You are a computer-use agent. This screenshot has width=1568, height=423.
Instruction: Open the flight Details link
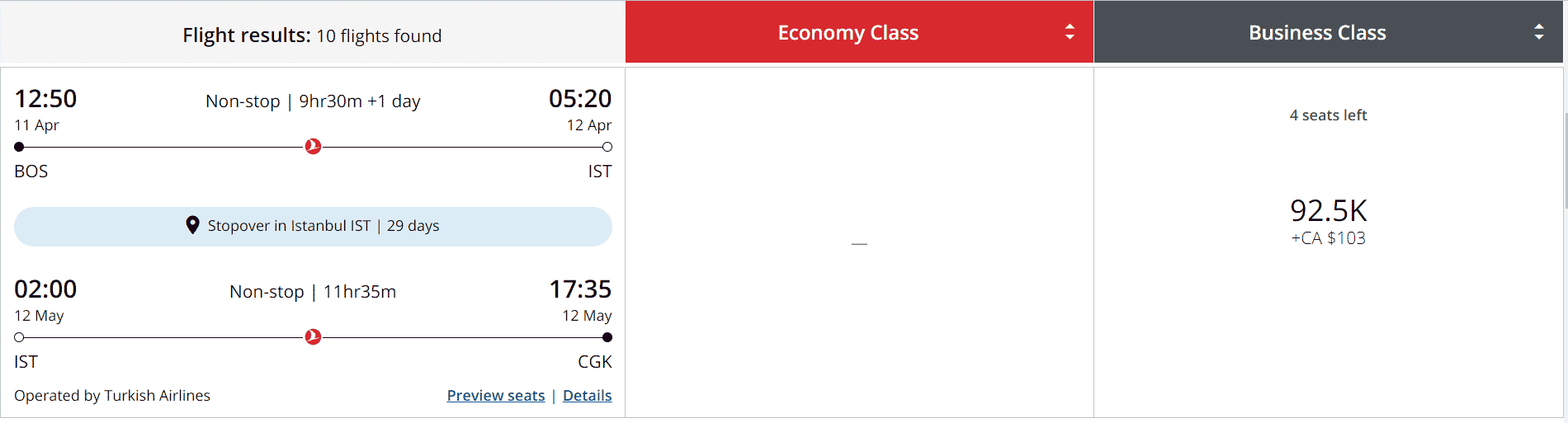[x=587, y=396]
